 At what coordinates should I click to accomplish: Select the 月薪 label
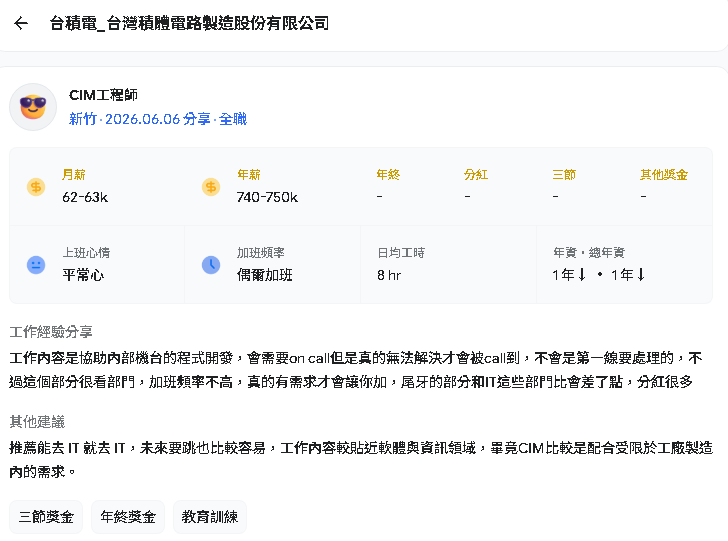[x=74, y=175]
